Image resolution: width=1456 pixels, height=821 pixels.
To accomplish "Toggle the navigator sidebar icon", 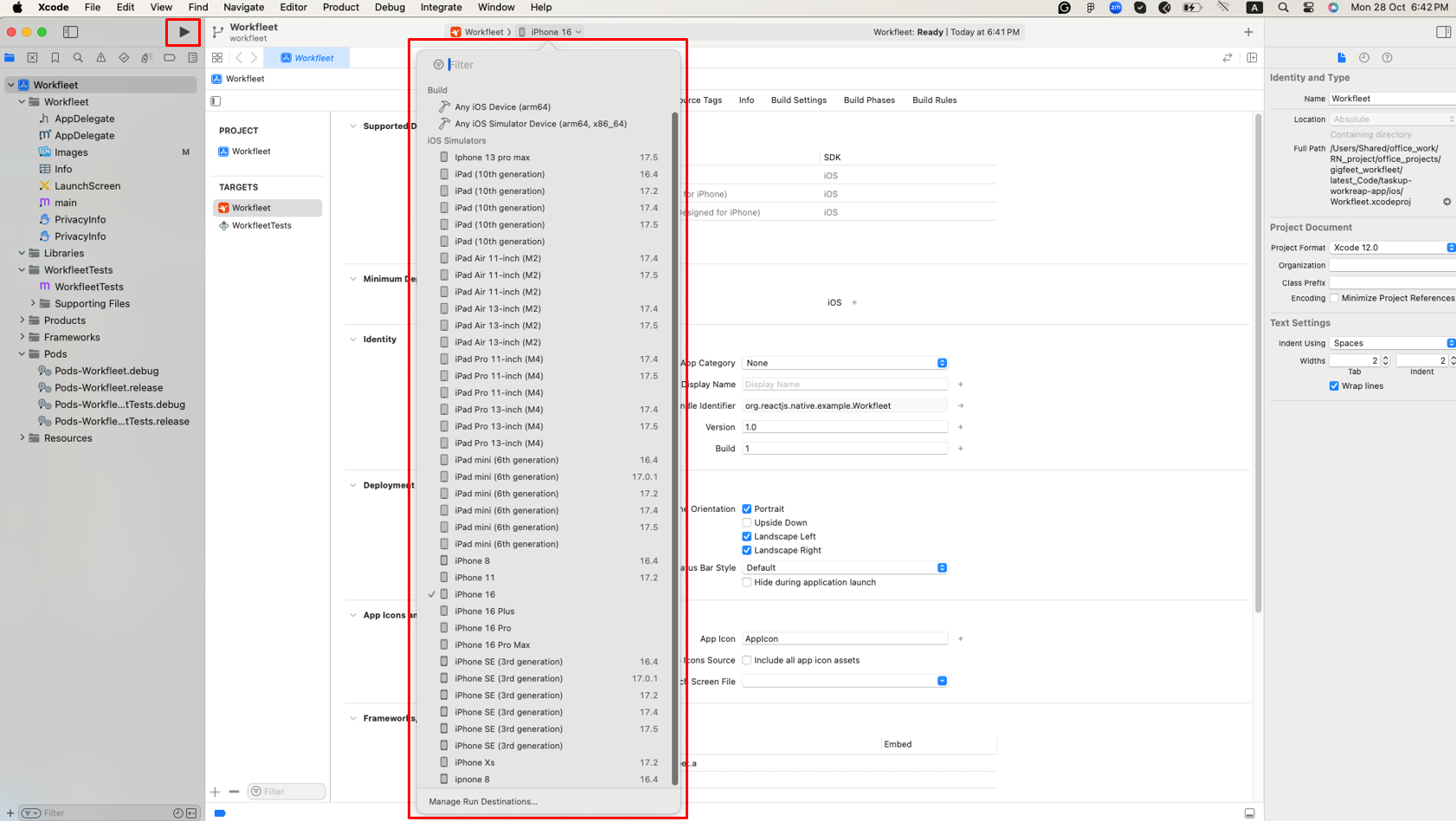I will click(x=71, y=32).
